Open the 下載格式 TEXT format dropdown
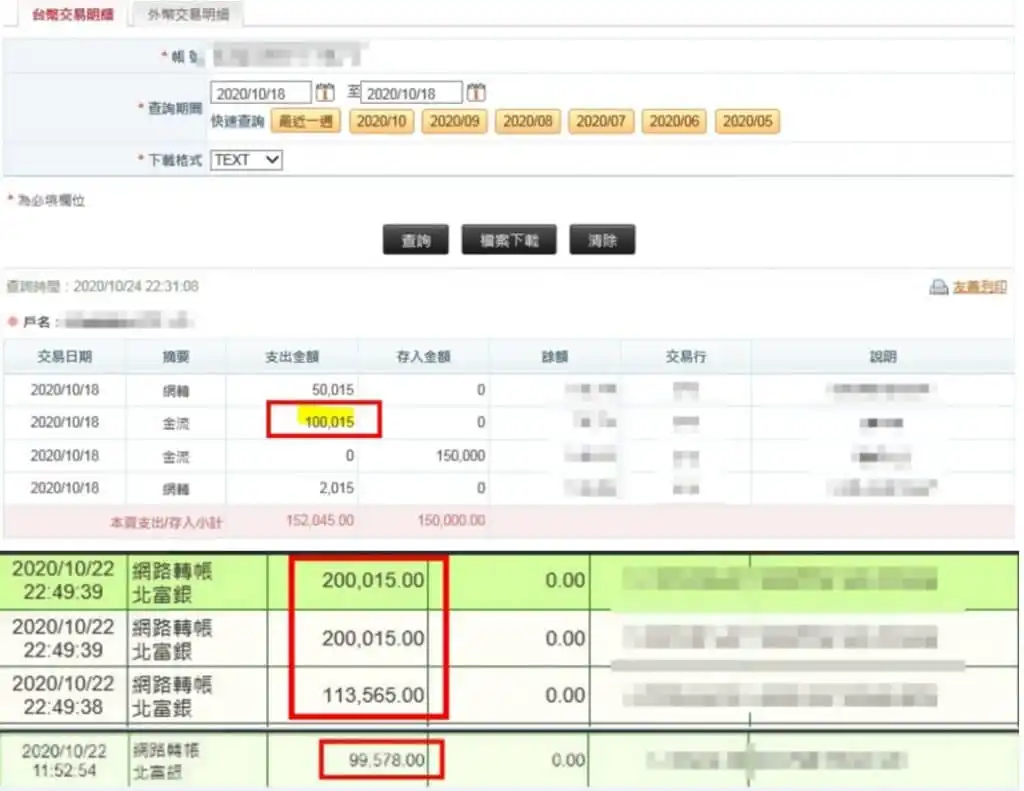The height and width of the screenshot is (791, 1024). [245, 159]
